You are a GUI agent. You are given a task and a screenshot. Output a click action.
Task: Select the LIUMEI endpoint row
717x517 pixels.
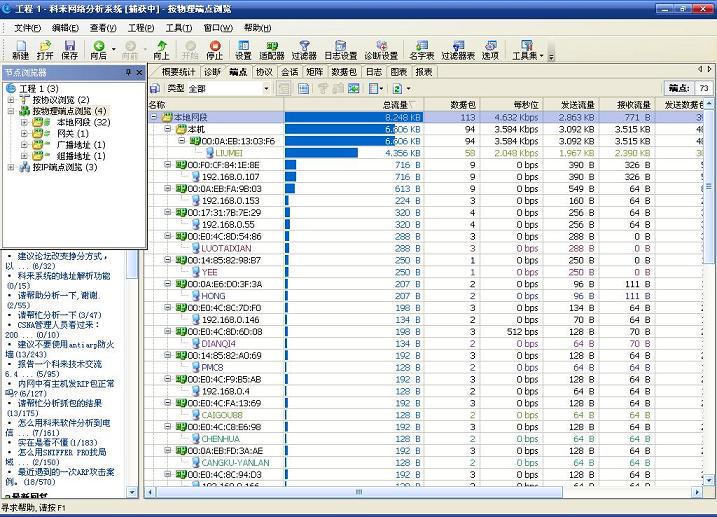(229, 153)
